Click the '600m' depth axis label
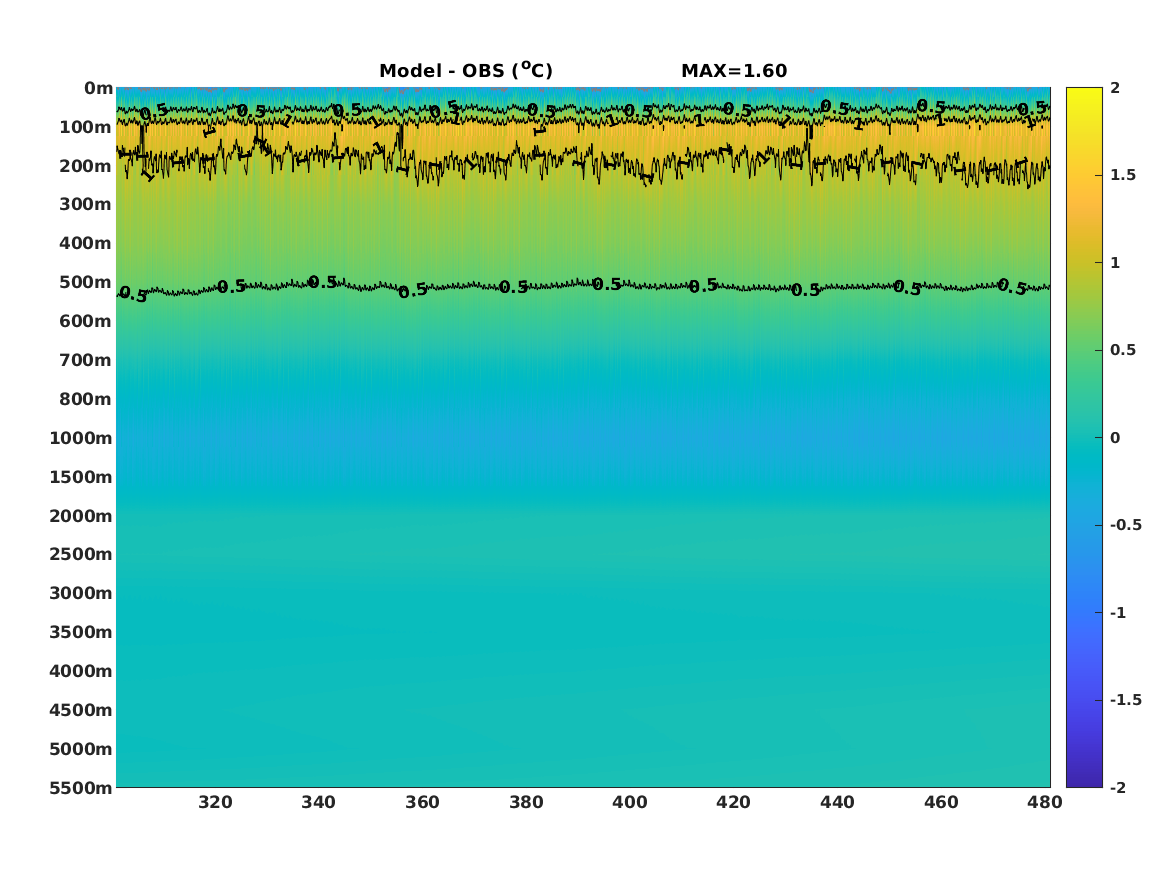The width and height of the screenshot is (1167, 875). 86,321
